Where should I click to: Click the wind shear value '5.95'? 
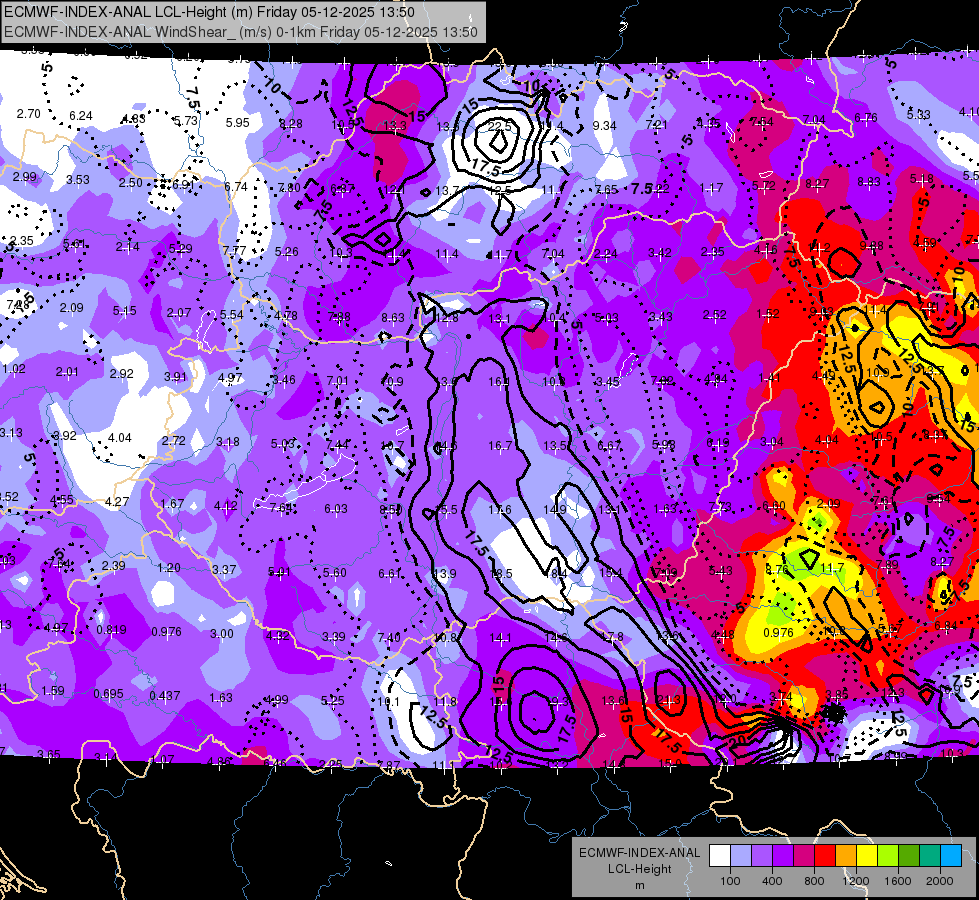coord(238,122)
